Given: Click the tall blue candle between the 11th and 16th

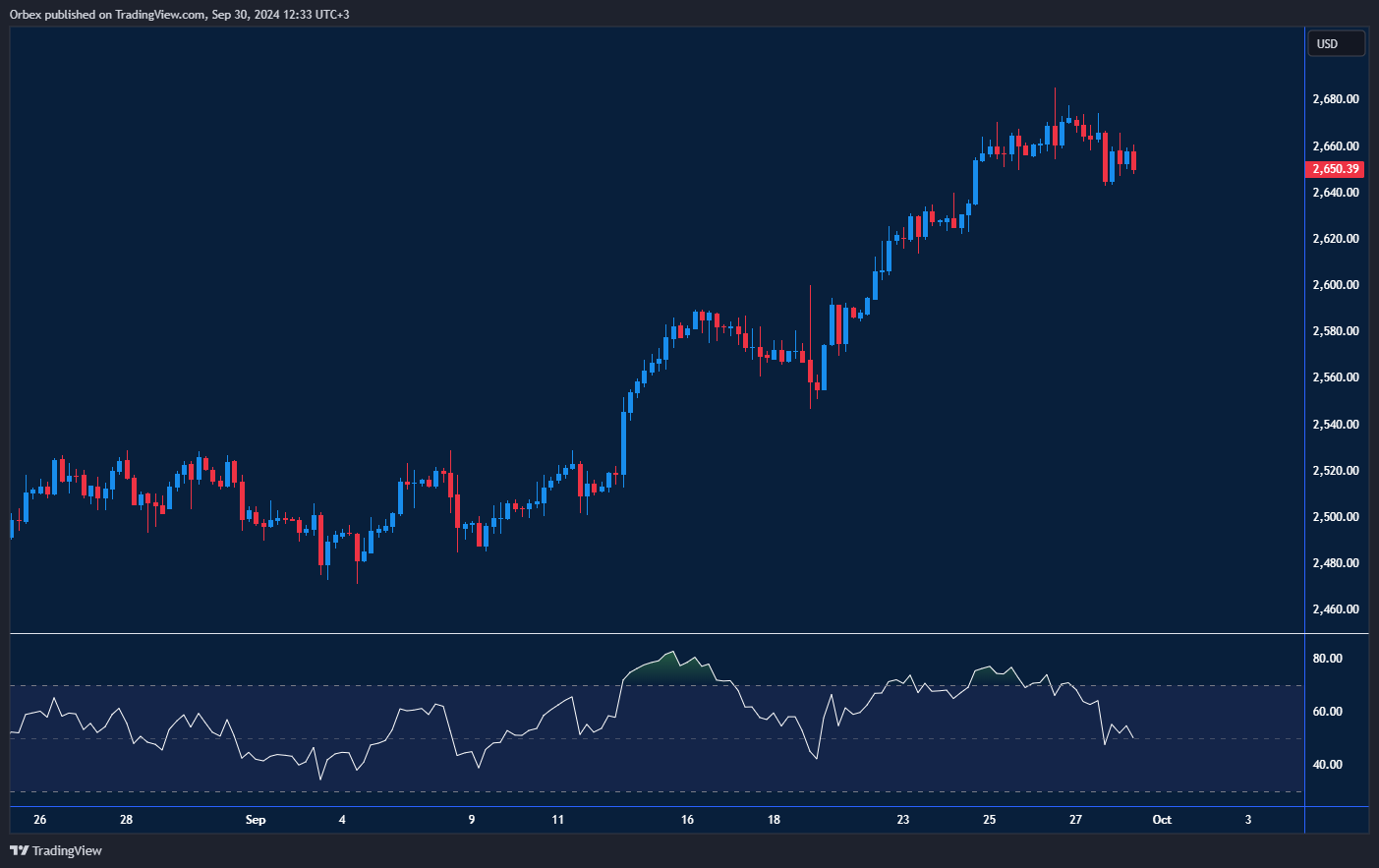Looking at the screenshot, I should pyautogui.click(x=624, y=444).
